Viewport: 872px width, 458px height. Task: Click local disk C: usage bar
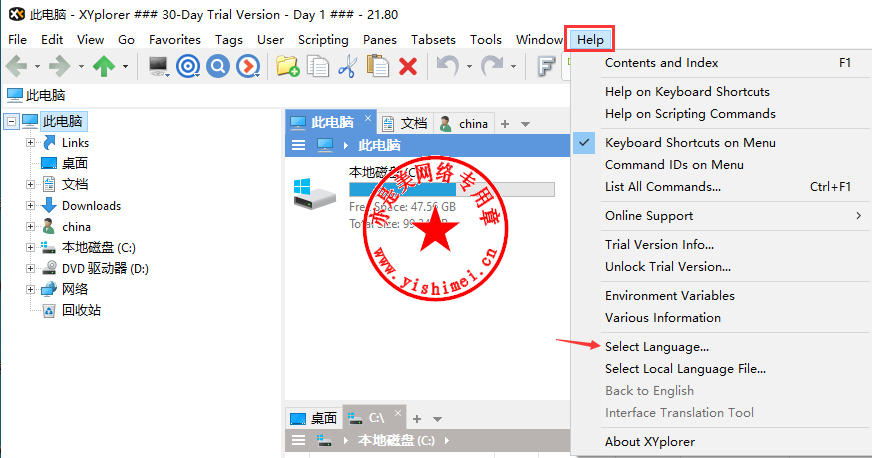click(x=452, y=190)
